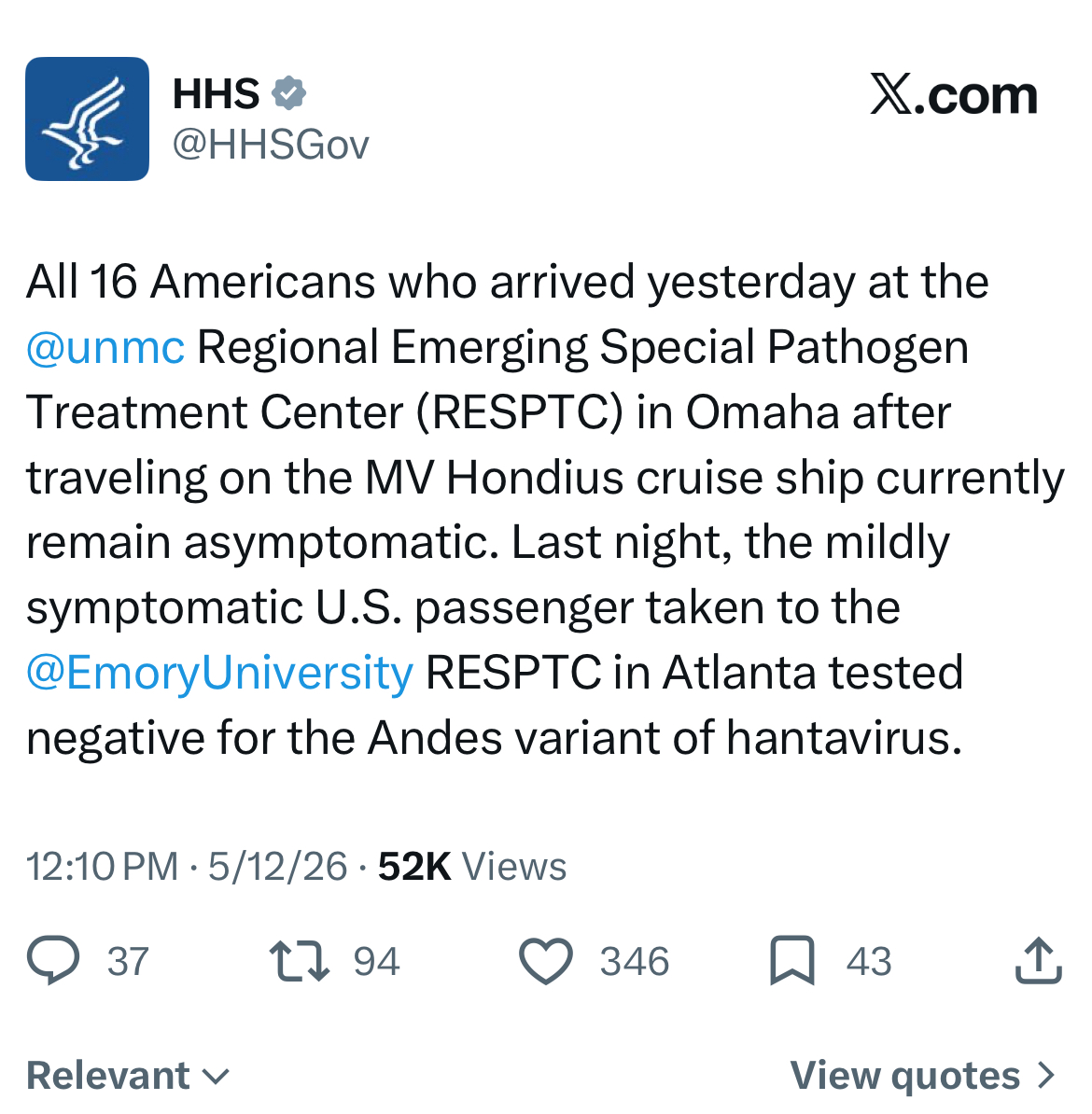Expand the Relevant sort dropdown
The image size is (1092, 1114).
coord(128,1075)
